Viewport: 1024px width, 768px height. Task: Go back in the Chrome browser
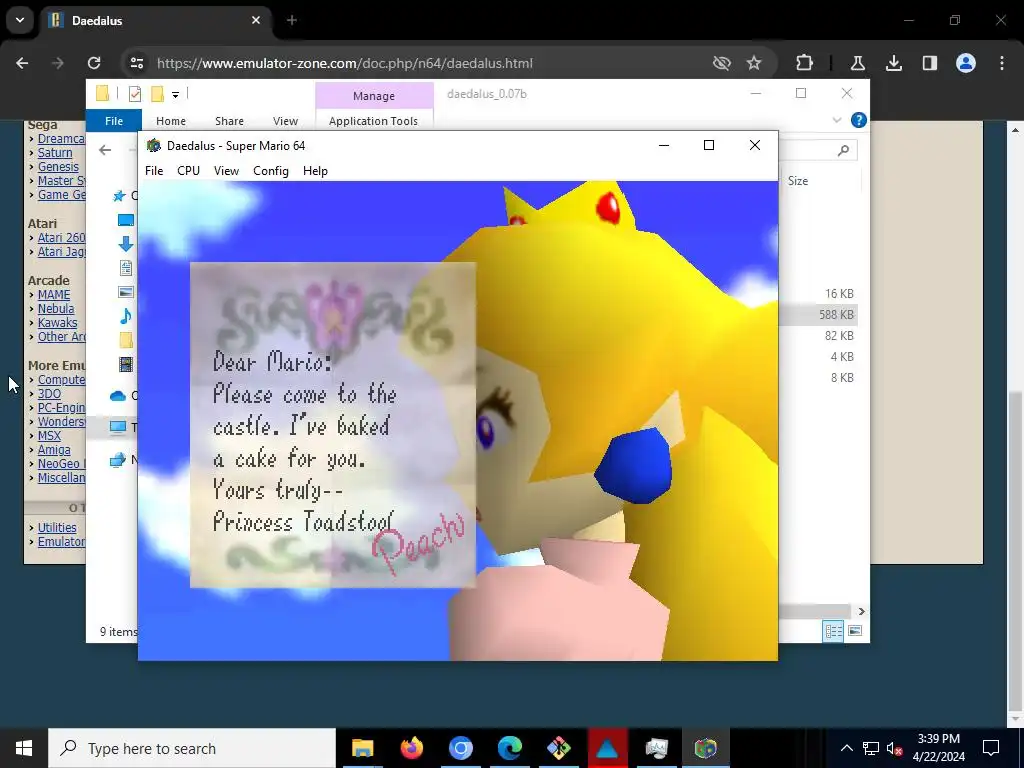click(x=22, y=63)
